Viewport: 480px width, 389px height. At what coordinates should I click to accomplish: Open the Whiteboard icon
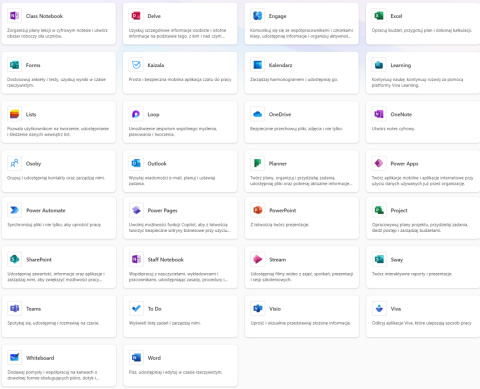click(x=14, y=358)
